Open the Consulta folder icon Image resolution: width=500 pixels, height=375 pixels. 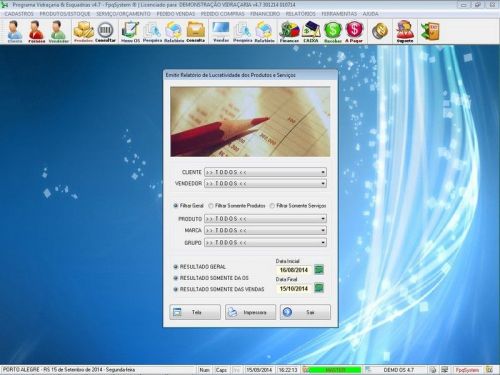pyautogui.click(x=196, y=32)
